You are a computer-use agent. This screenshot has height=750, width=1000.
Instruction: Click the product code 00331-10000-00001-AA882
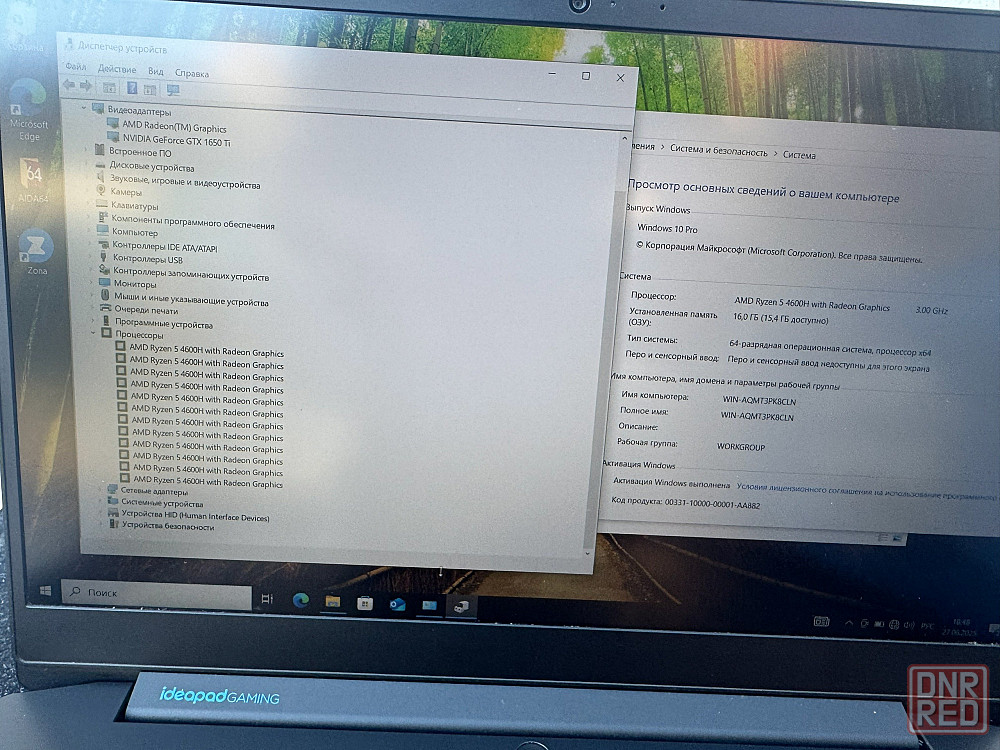[712, 504]
